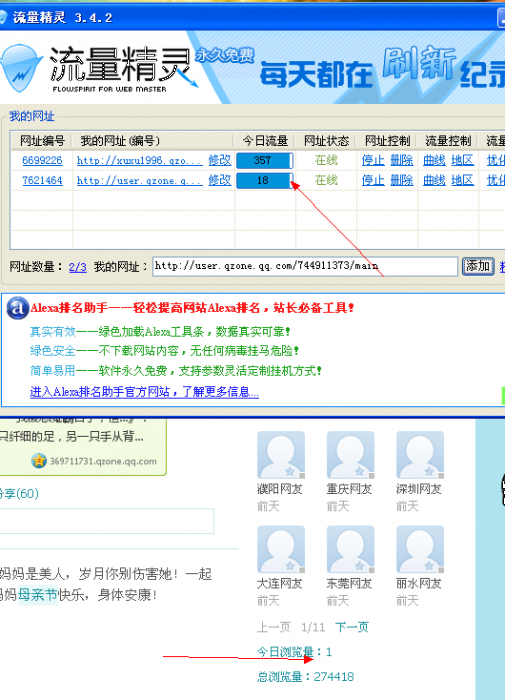Open URL ID 6699226 link
The image size is (505, 700).
(x=42, y=160)
